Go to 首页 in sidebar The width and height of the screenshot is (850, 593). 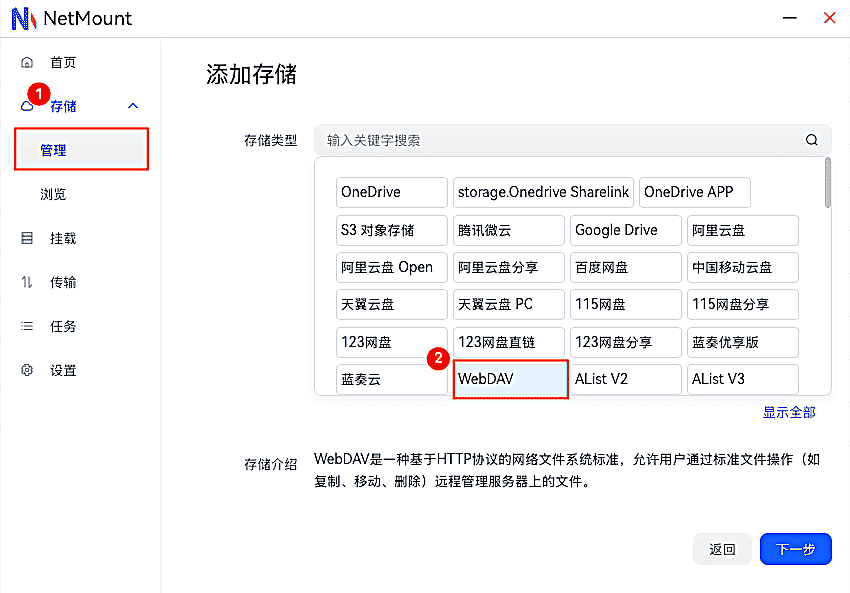click(x=63, y=62)
